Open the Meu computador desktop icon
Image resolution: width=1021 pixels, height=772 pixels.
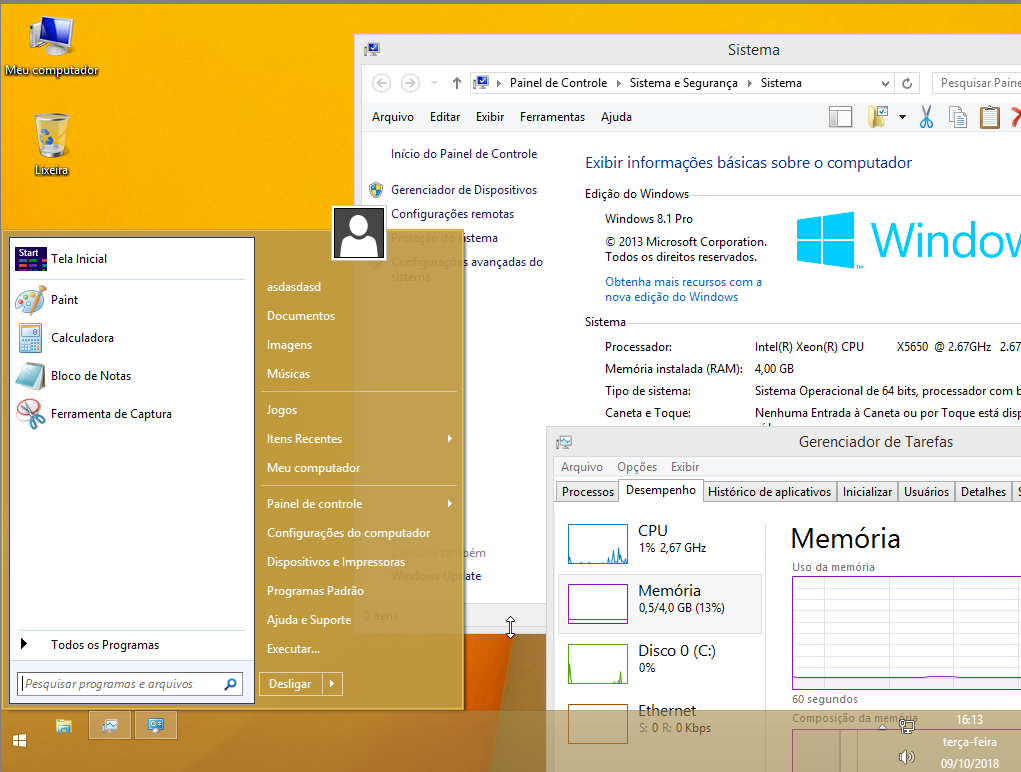(51, 44)
